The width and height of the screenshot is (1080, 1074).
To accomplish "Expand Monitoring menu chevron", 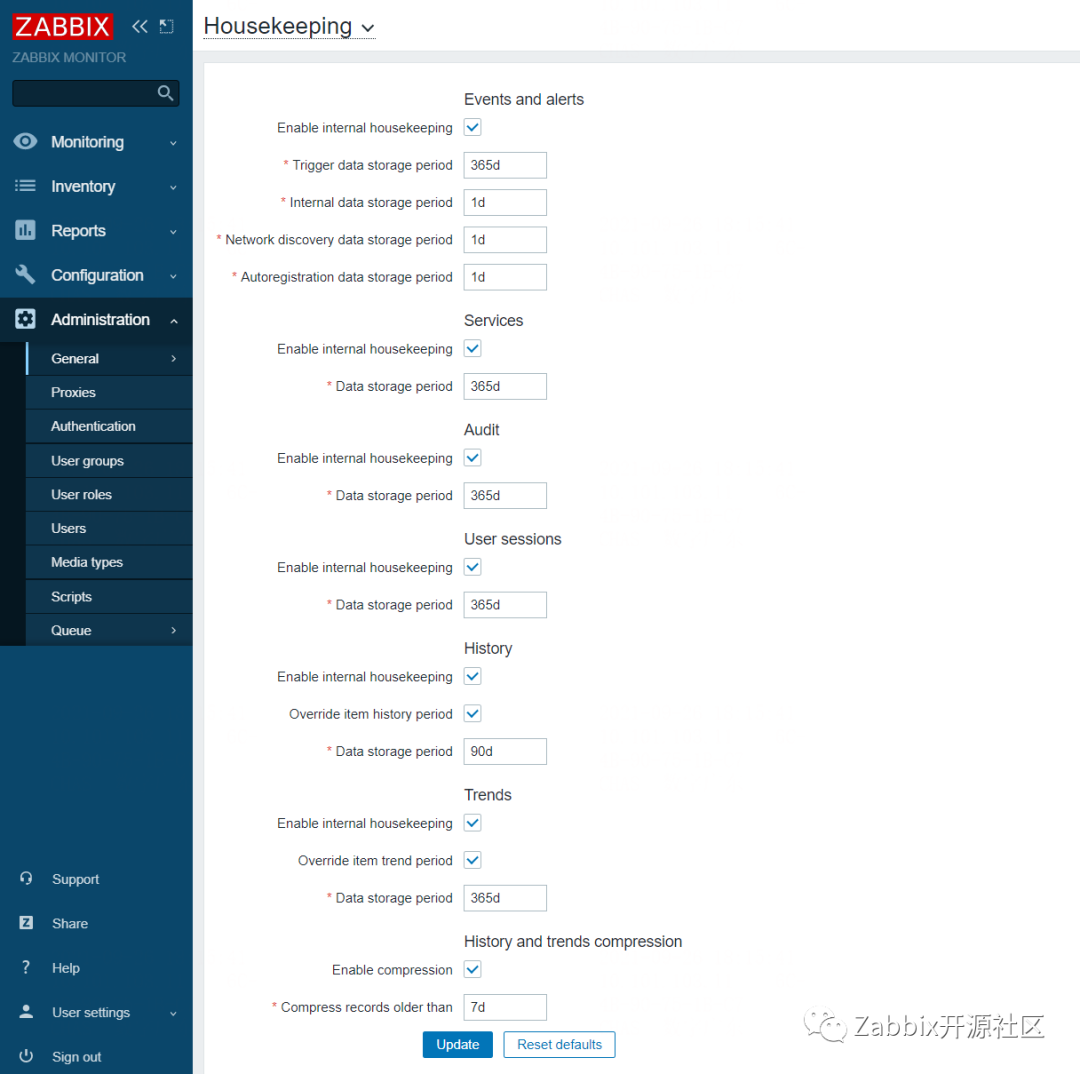I will tap(174, 143).
